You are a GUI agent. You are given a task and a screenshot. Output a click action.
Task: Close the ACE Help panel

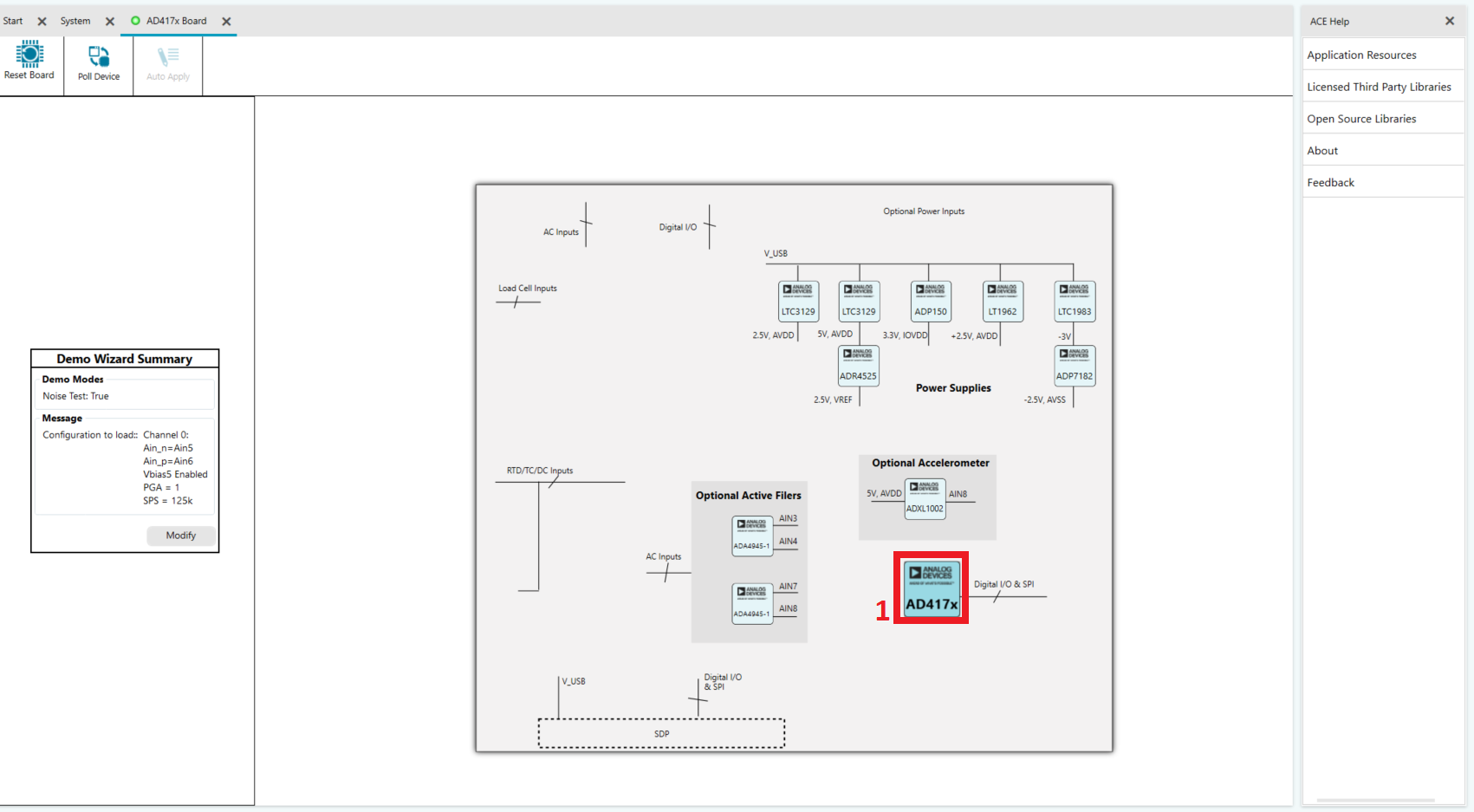1450,21
